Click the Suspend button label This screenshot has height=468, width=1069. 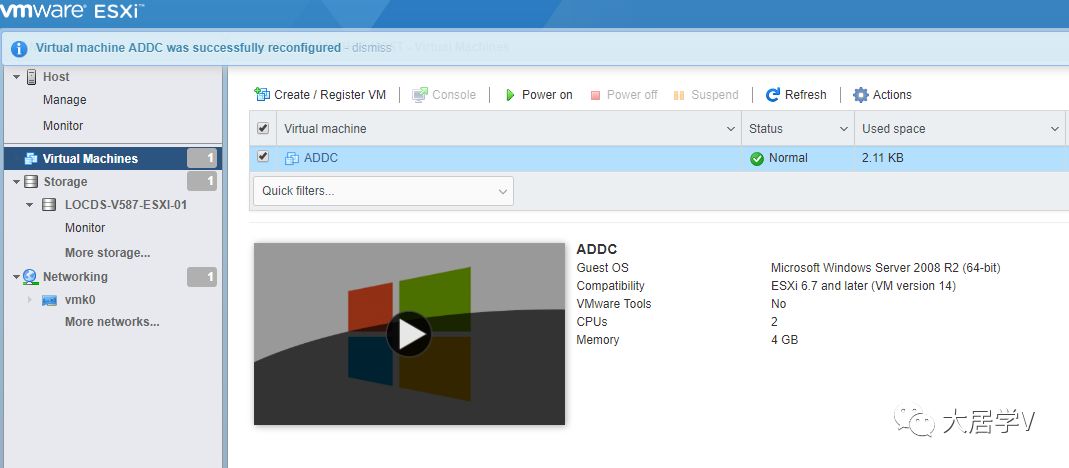point(714,95)
